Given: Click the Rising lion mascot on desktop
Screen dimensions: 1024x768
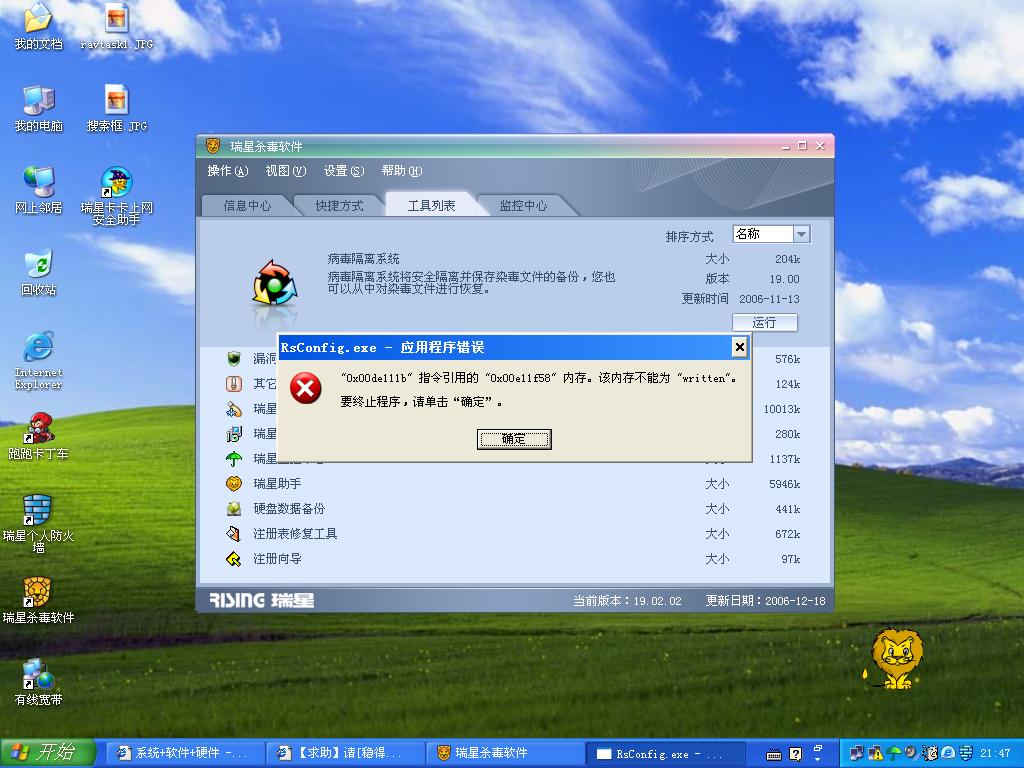Looking at the screenshot, I should [x=895, y=659].
